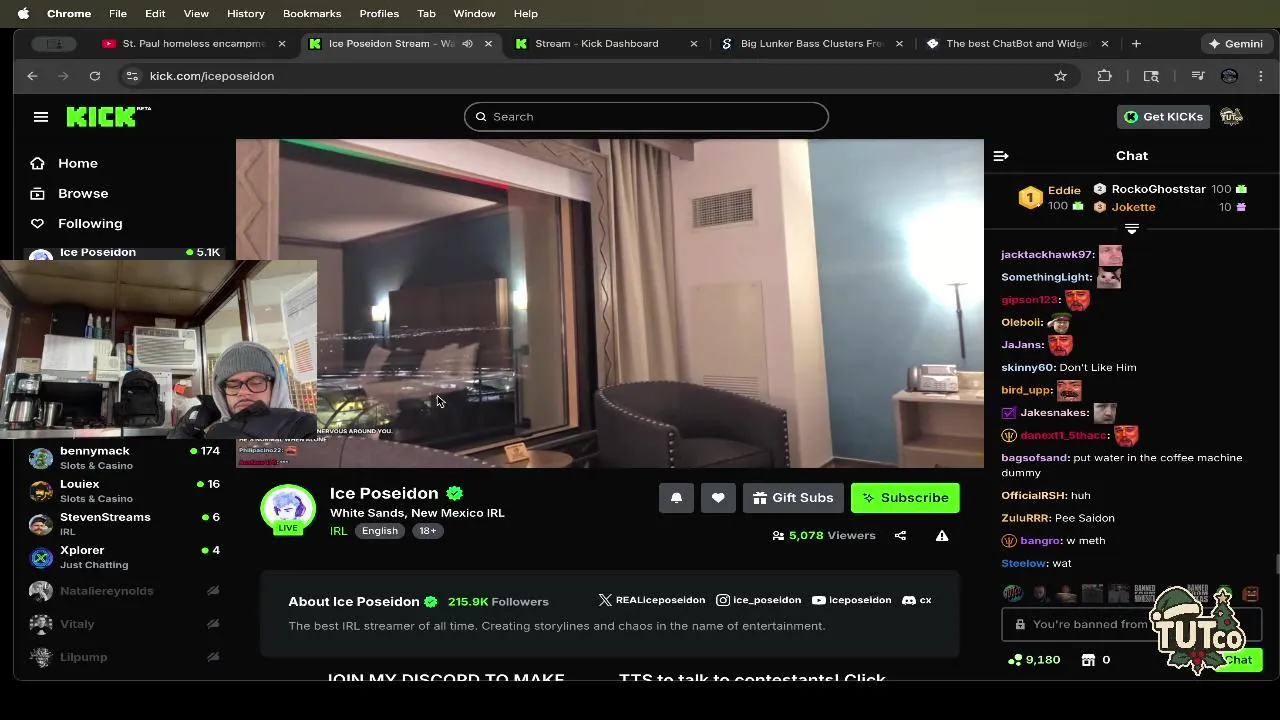
Task: Mute Ice Poseidon tab audio icon
Action: point(467,44)
